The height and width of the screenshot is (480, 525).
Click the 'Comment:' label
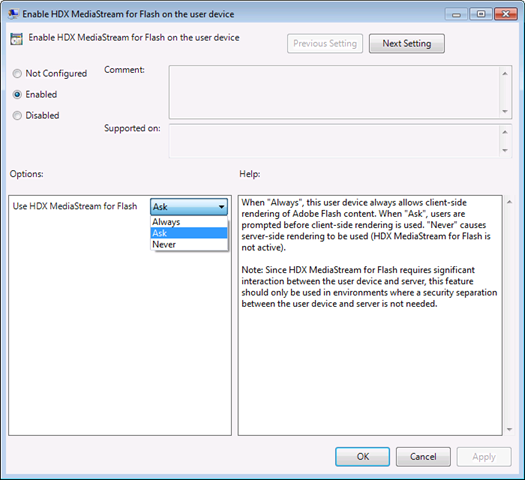tap(124, 70)
